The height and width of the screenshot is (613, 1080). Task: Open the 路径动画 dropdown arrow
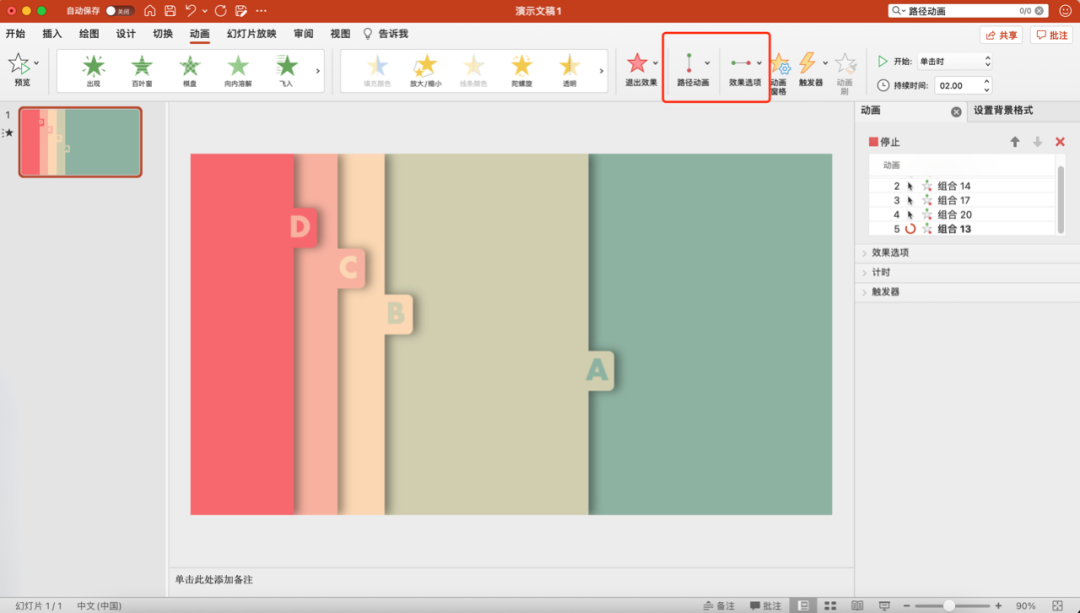(x=707, y=63)
